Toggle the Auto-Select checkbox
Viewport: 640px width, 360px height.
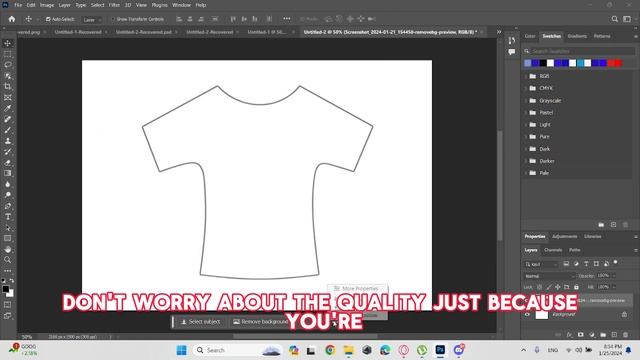tap(48, 19)
